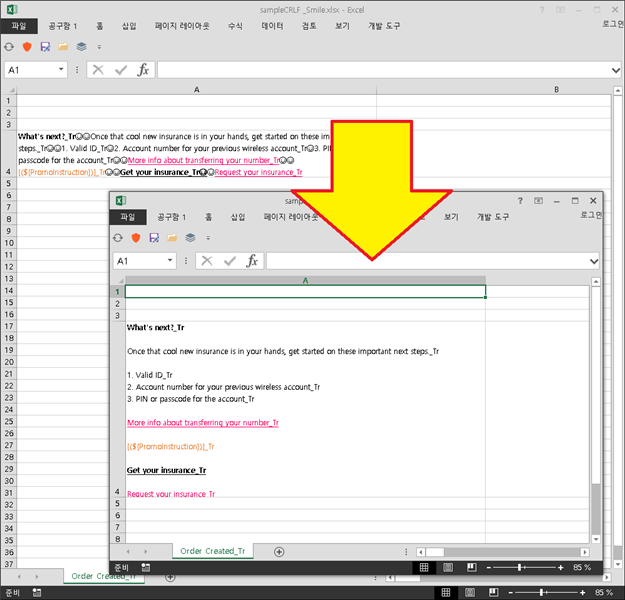Screen dimensions: 625x600
Task: Click ribbon display options icon in the front window title bar
Action: (x=538, y=201)
